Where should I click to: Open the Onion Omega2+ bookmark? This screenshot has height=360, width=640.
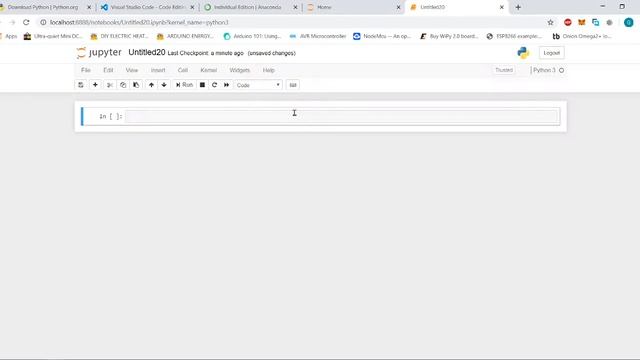(x=582, y=36)
